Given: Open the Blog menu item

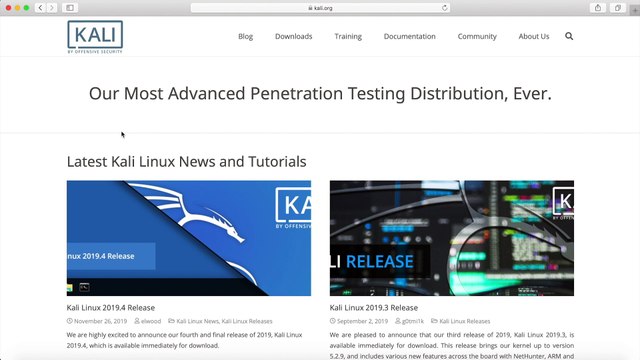Looking at the screenshot, I should 245,36.
